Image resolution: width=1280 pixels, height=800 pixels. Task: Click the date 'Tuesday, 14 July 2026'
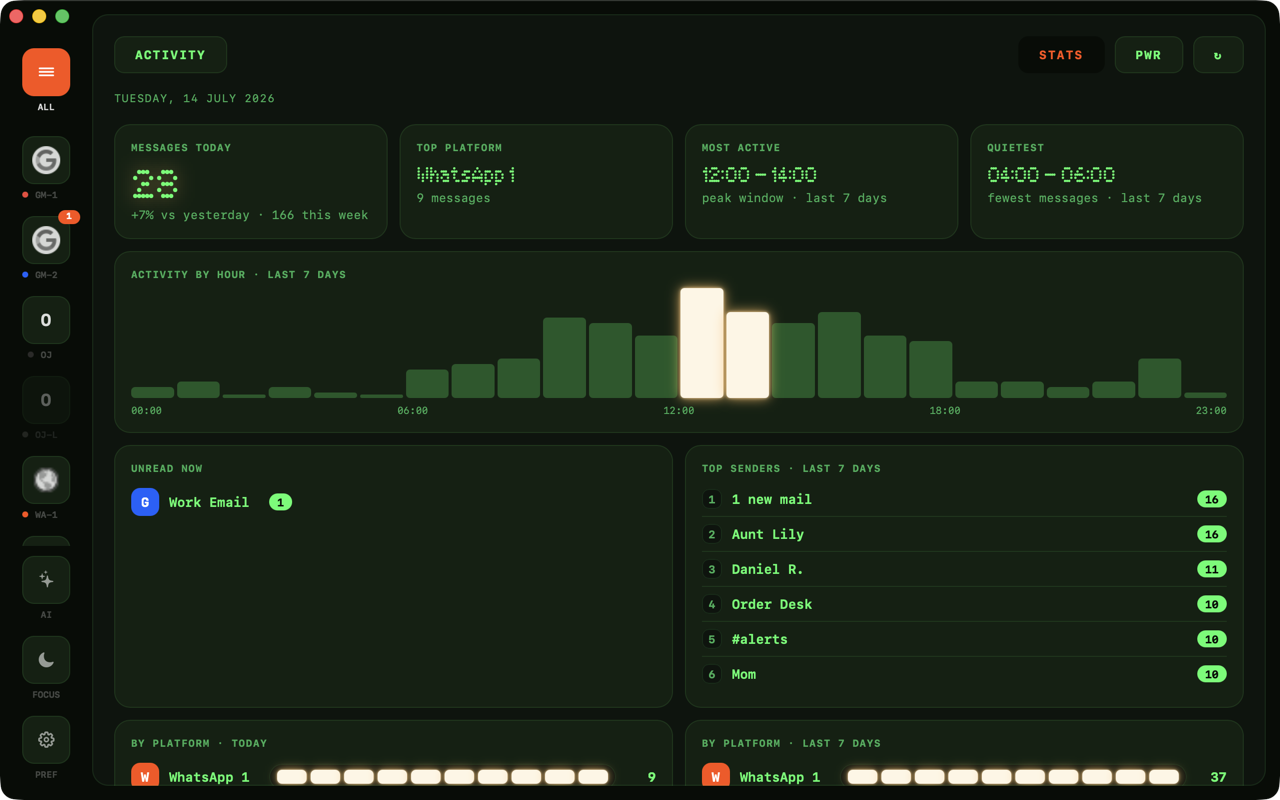click(x=195, y=98)
